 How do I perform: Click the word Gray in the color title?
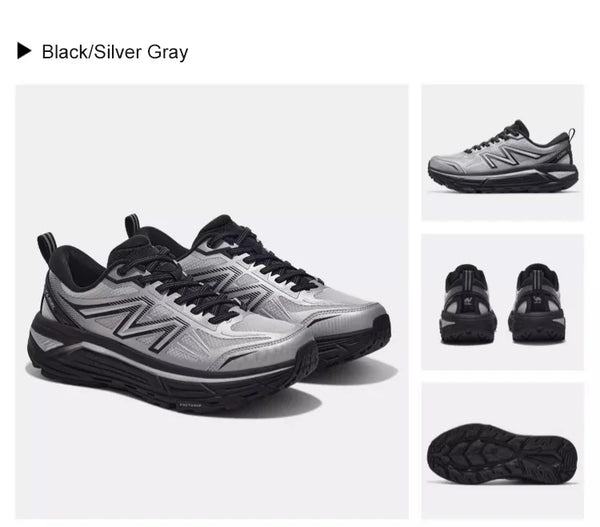[168, 52]
